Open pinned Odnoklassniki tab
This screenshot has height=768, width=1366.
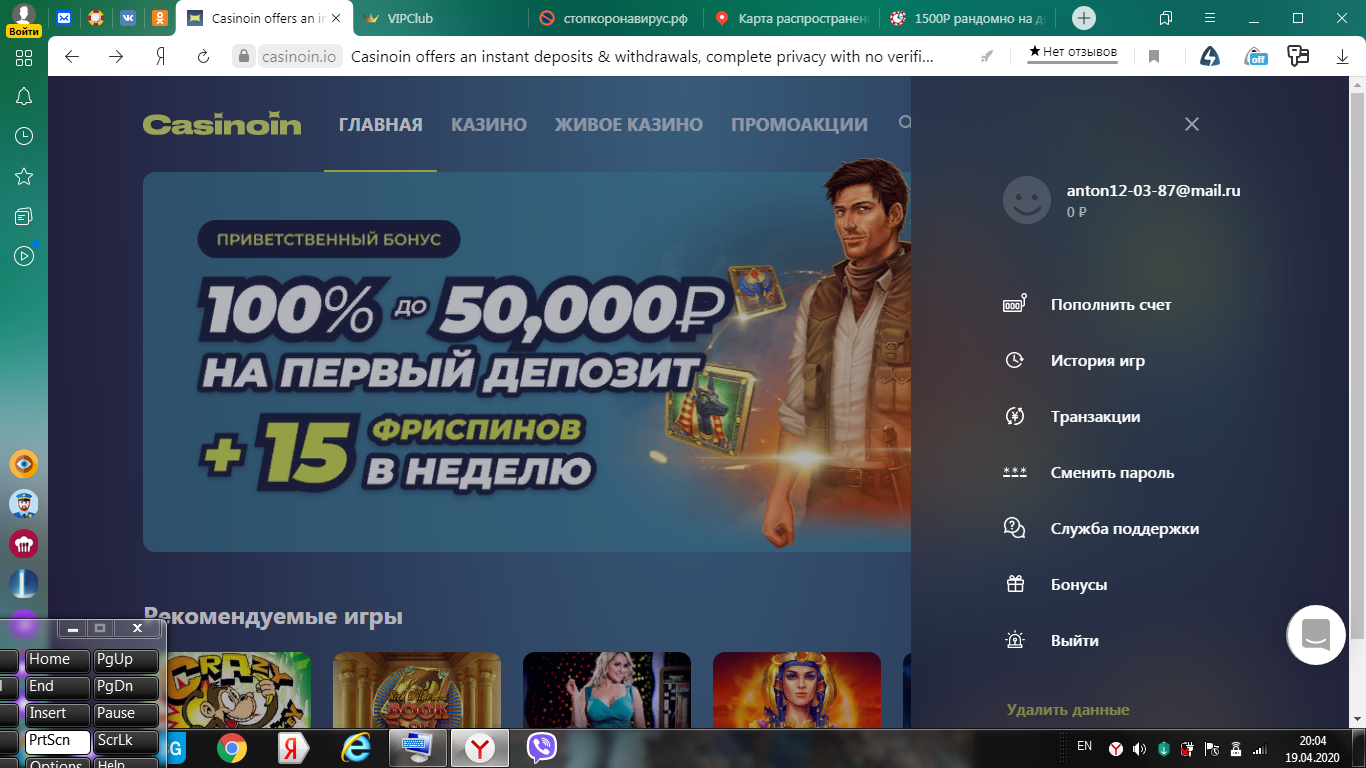[159, 18]
